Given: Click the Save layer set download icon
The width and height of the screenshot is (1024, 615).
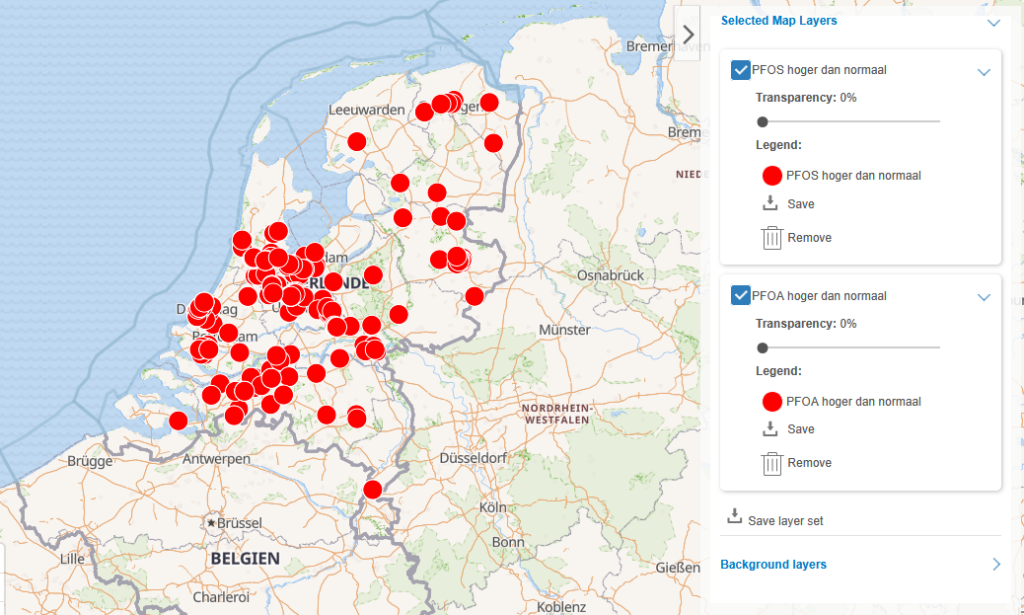Looking at the screenshot, I should click(735, 516).
